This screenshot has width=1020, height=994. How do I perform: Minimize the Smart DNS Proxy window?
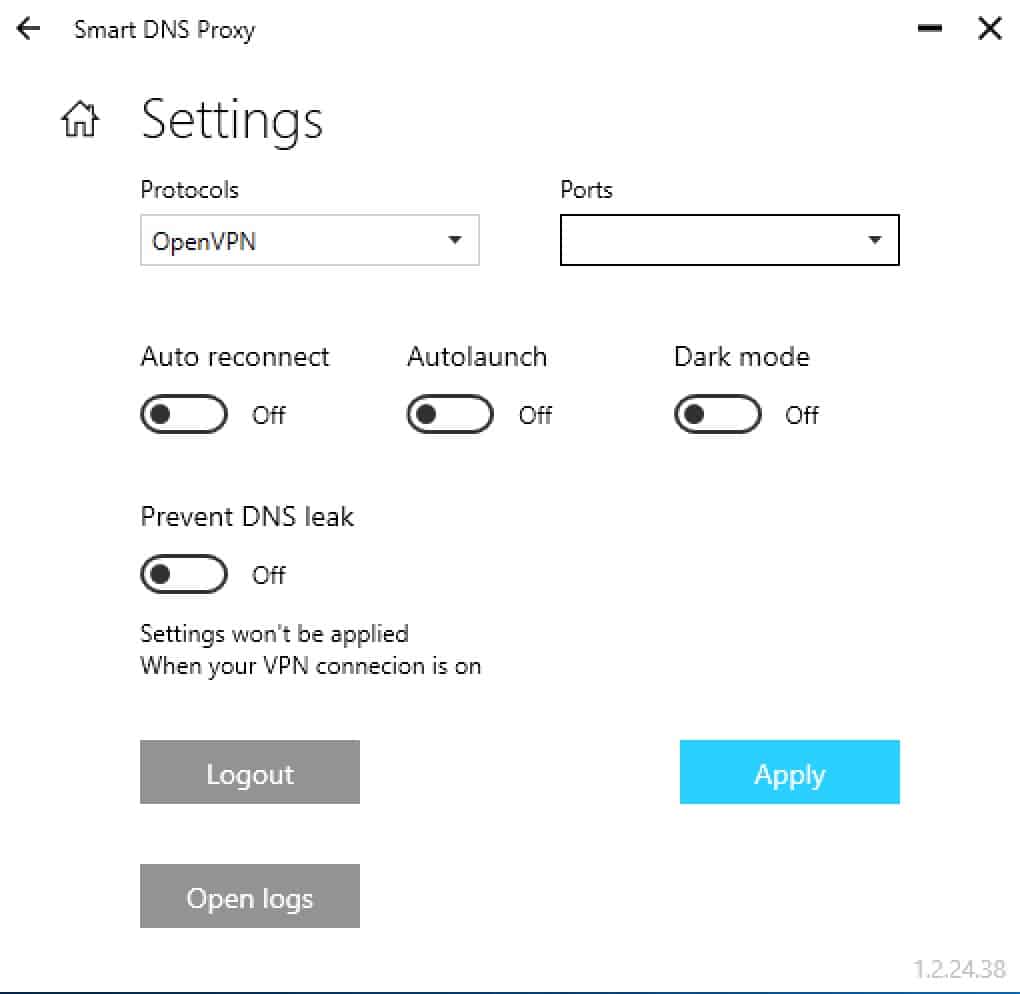click(930, 28)
